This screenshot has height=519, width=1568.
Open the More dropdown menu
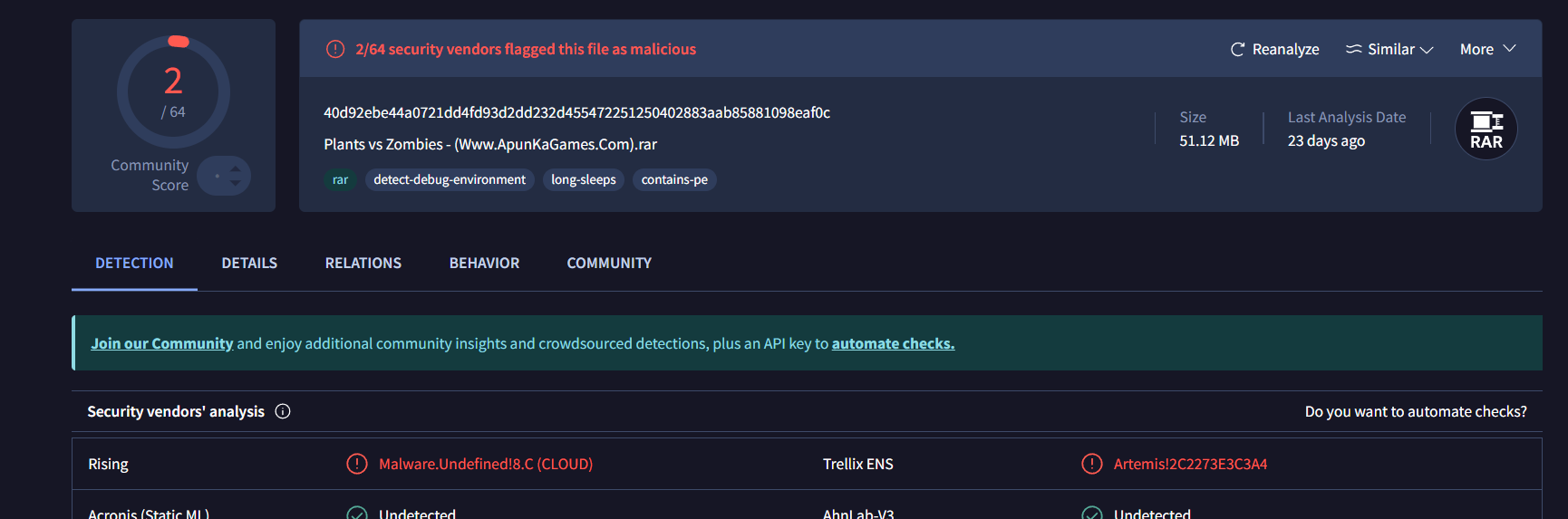pos(1487,49)
